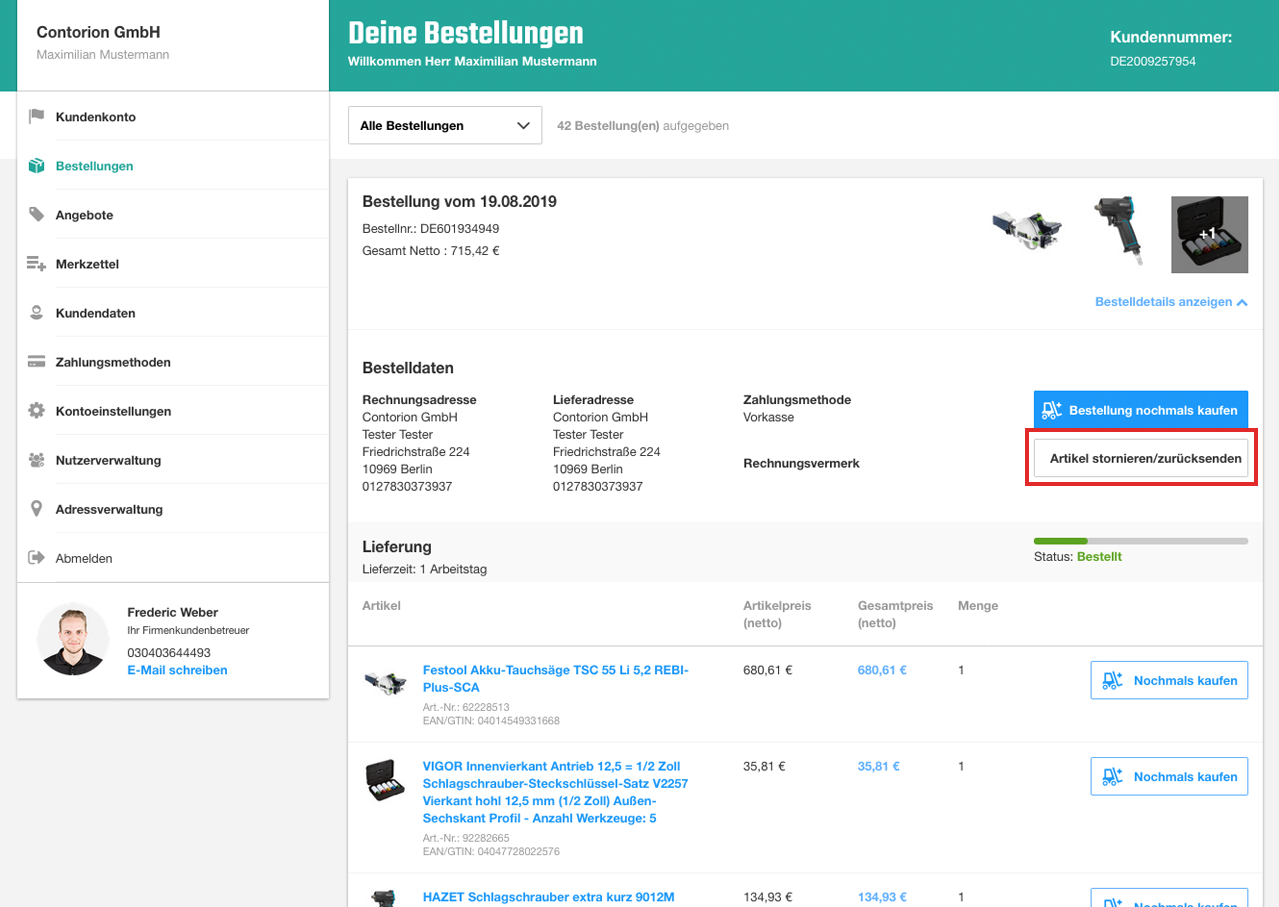Click the location pin icon beside Adressverwaltung
The width and height of the screenshot is (1279, 907).
[37, 509]
